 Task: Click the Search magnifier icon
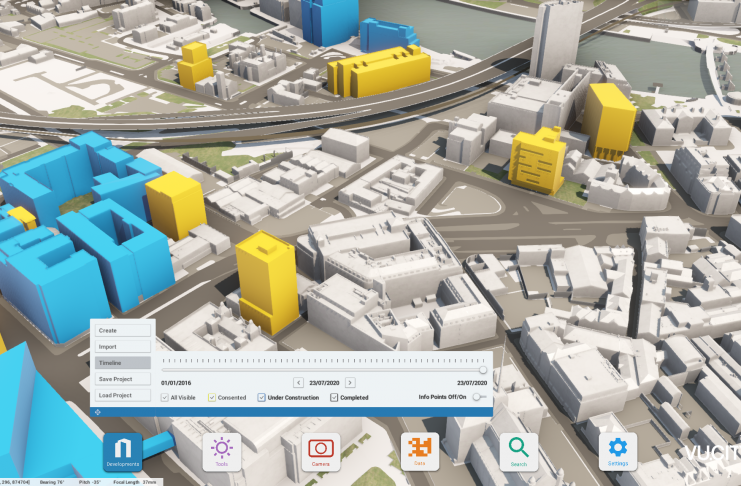click(518, 450)
